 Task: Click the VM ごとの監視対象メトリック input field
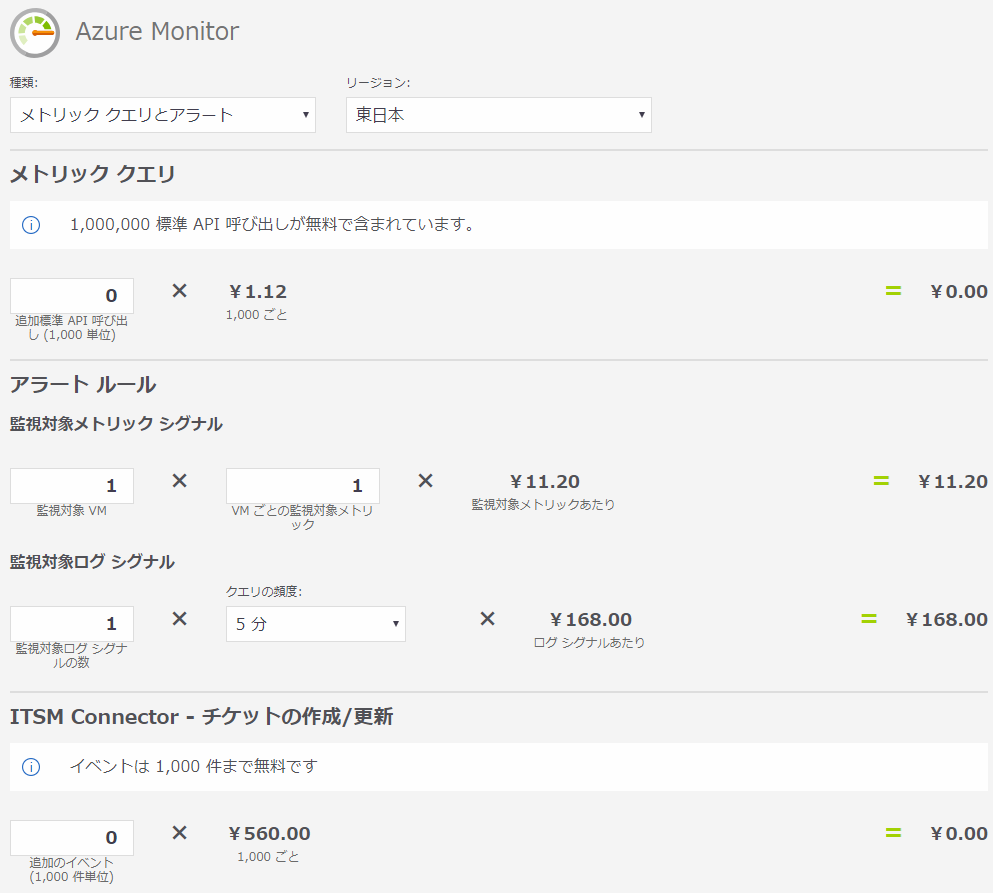[302, 485]
